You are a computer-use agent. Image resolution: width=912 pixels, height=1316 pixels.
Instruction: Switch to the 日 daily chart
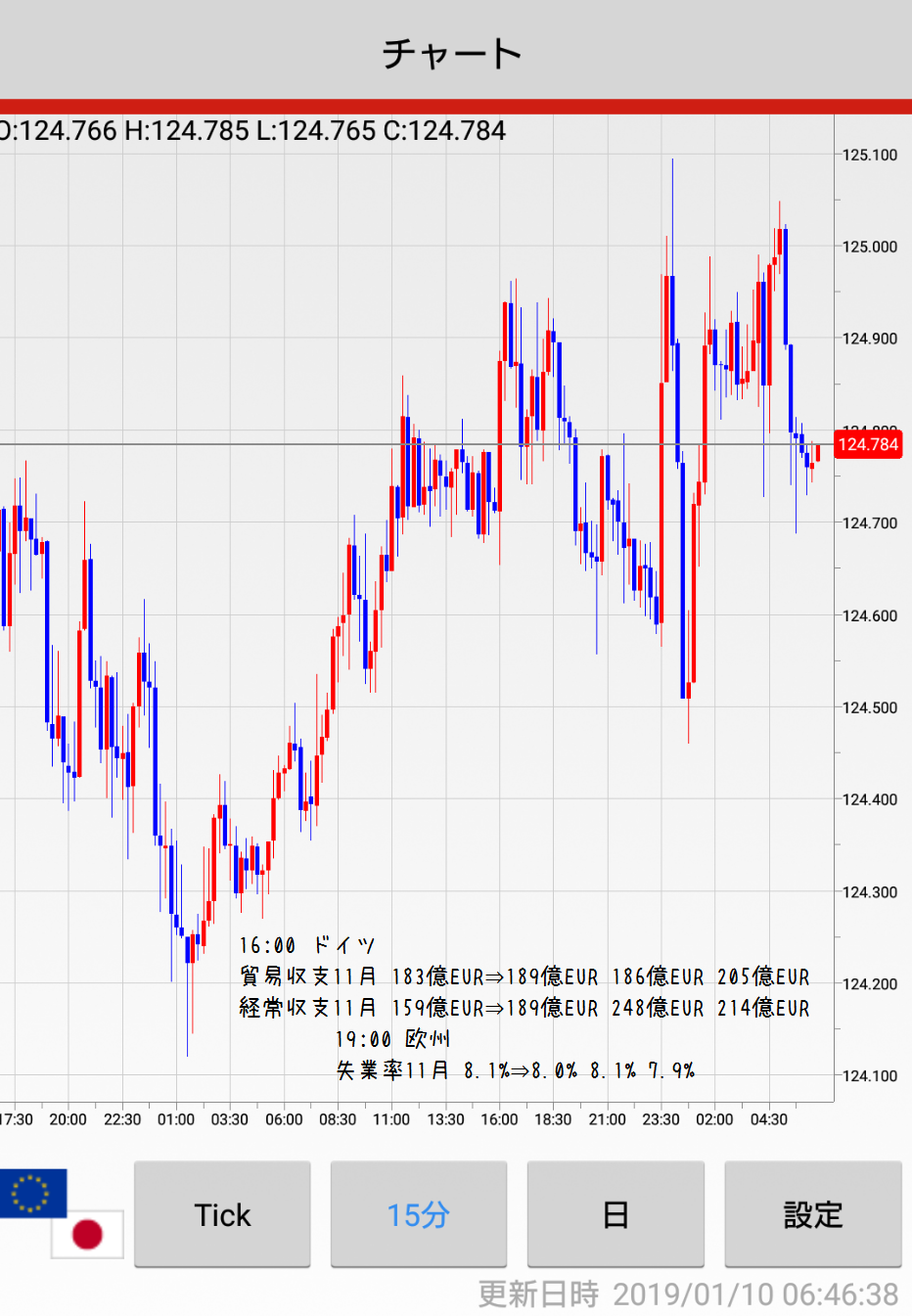click(x=616, y=1214)
